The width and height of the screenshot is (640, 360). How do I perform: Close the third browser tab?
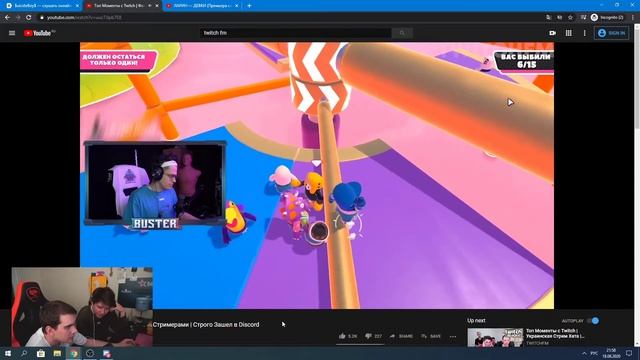[237, 6]
